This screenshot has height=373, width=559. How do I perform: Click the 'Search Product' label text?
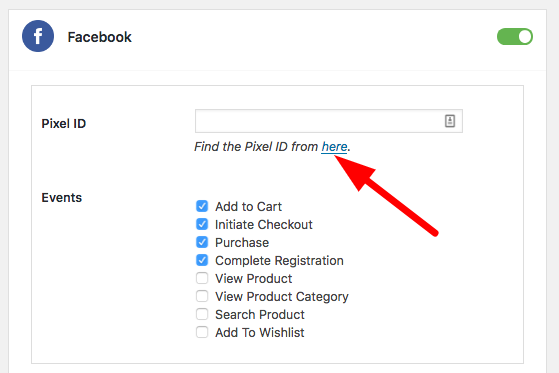point(260,315)
